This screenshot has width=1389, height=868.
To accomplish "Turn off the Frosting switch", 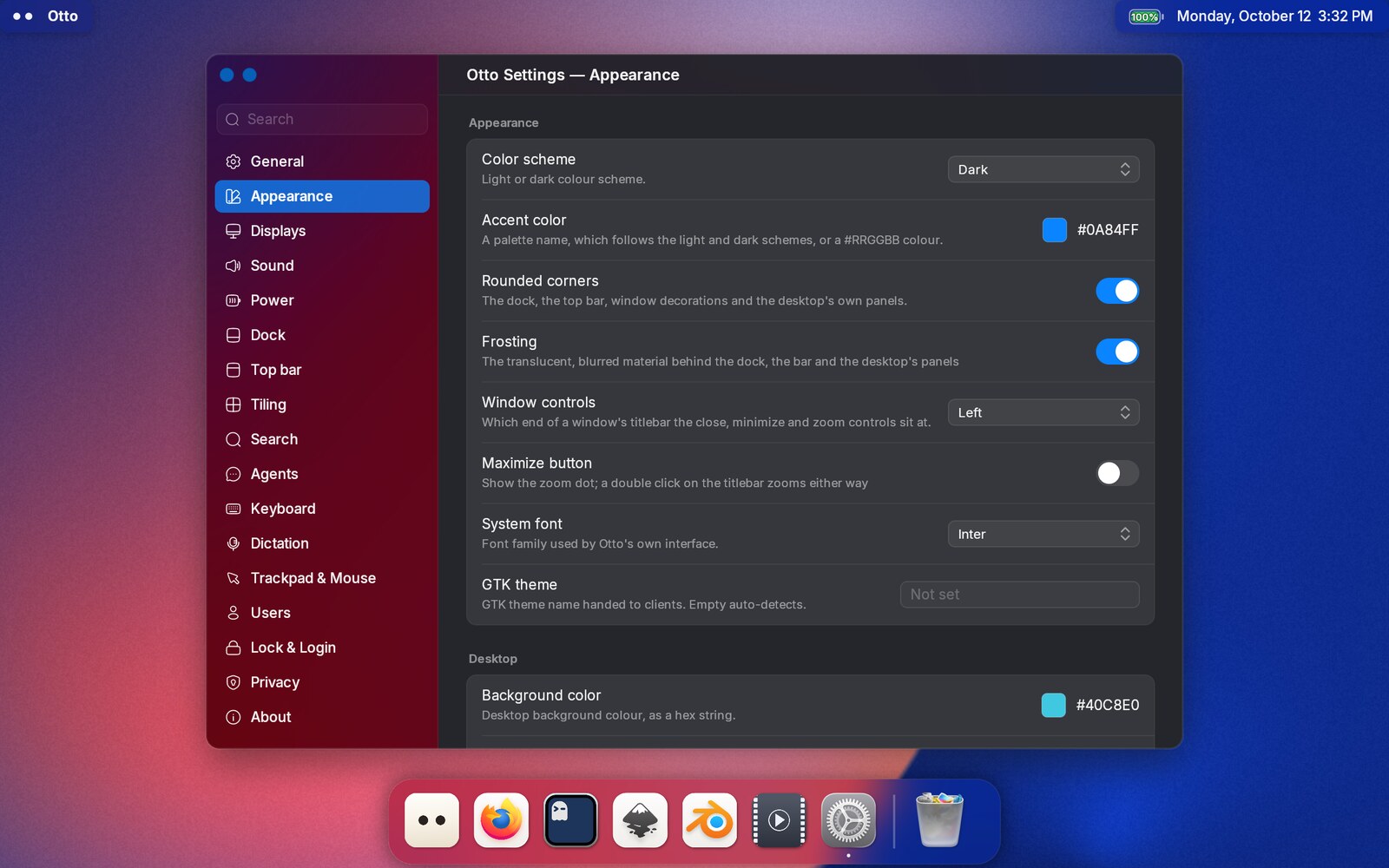I will [x=1117, y=352].
